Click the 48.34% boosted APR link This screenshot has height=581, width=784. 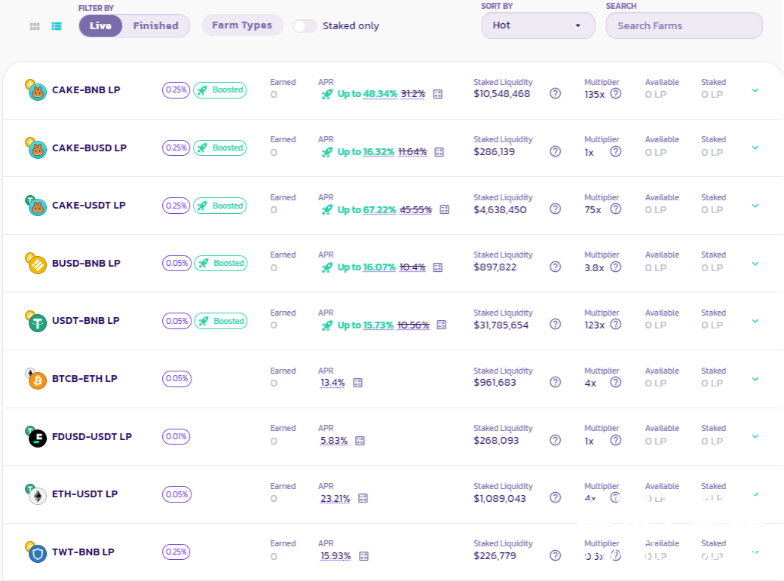379,94
